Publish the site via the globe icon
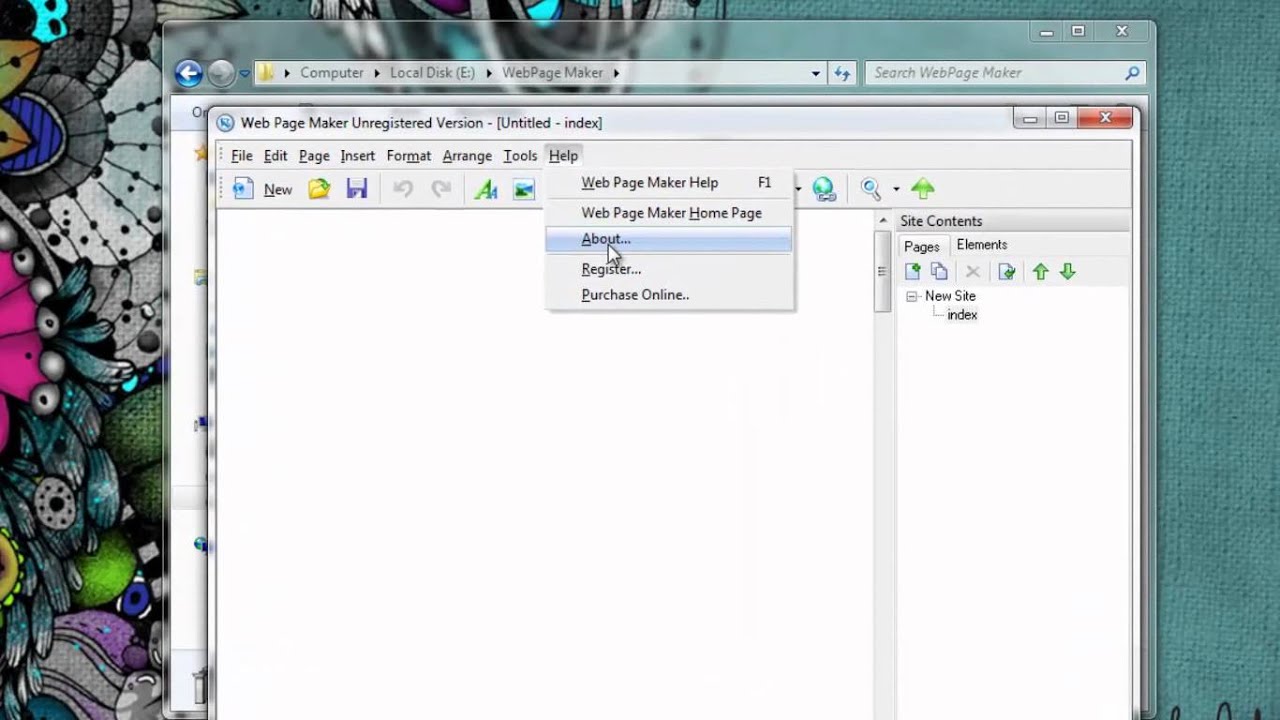 click(x=824, y=189)
